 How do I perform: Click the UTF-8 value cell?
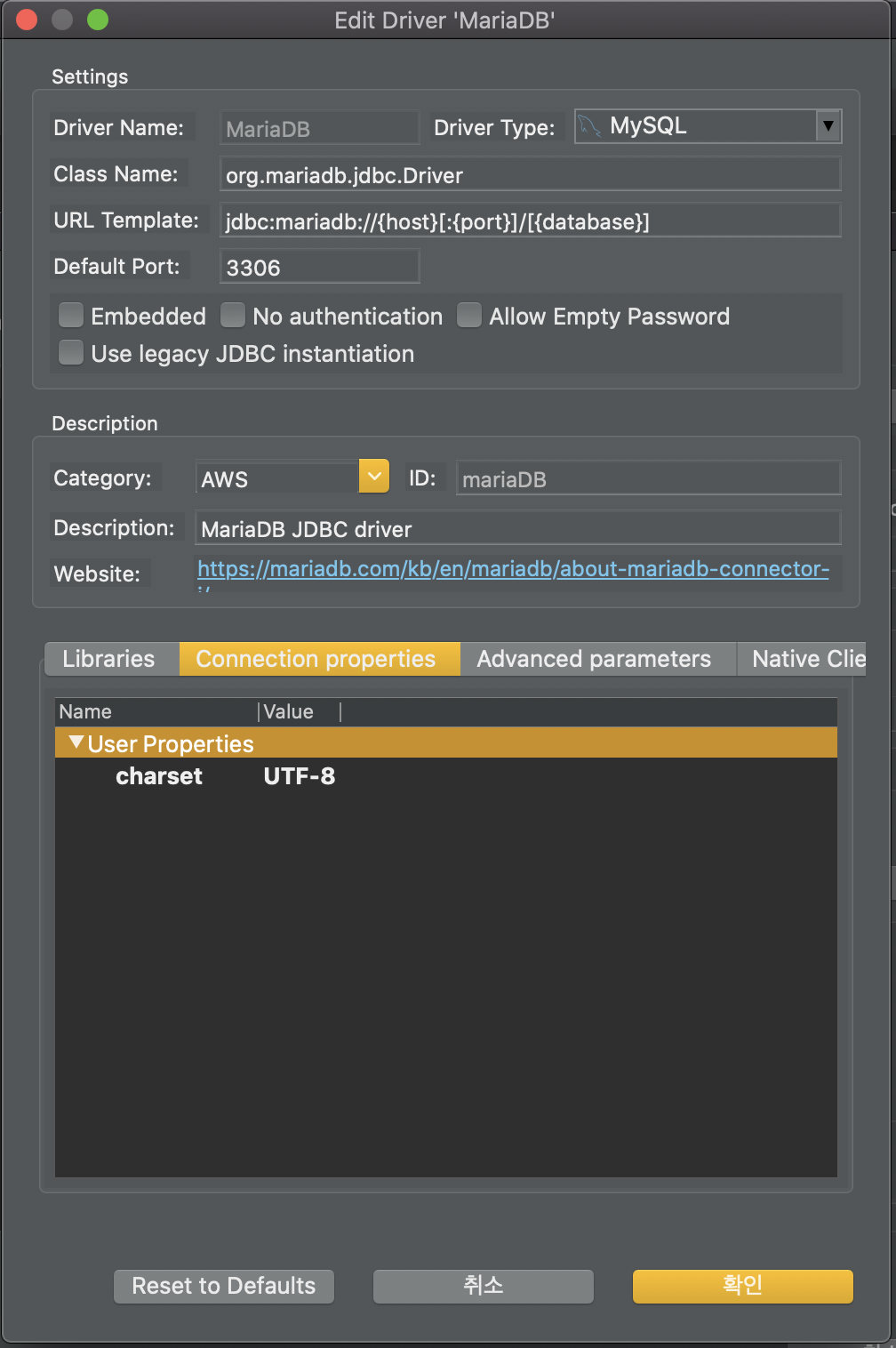point(300,776)
